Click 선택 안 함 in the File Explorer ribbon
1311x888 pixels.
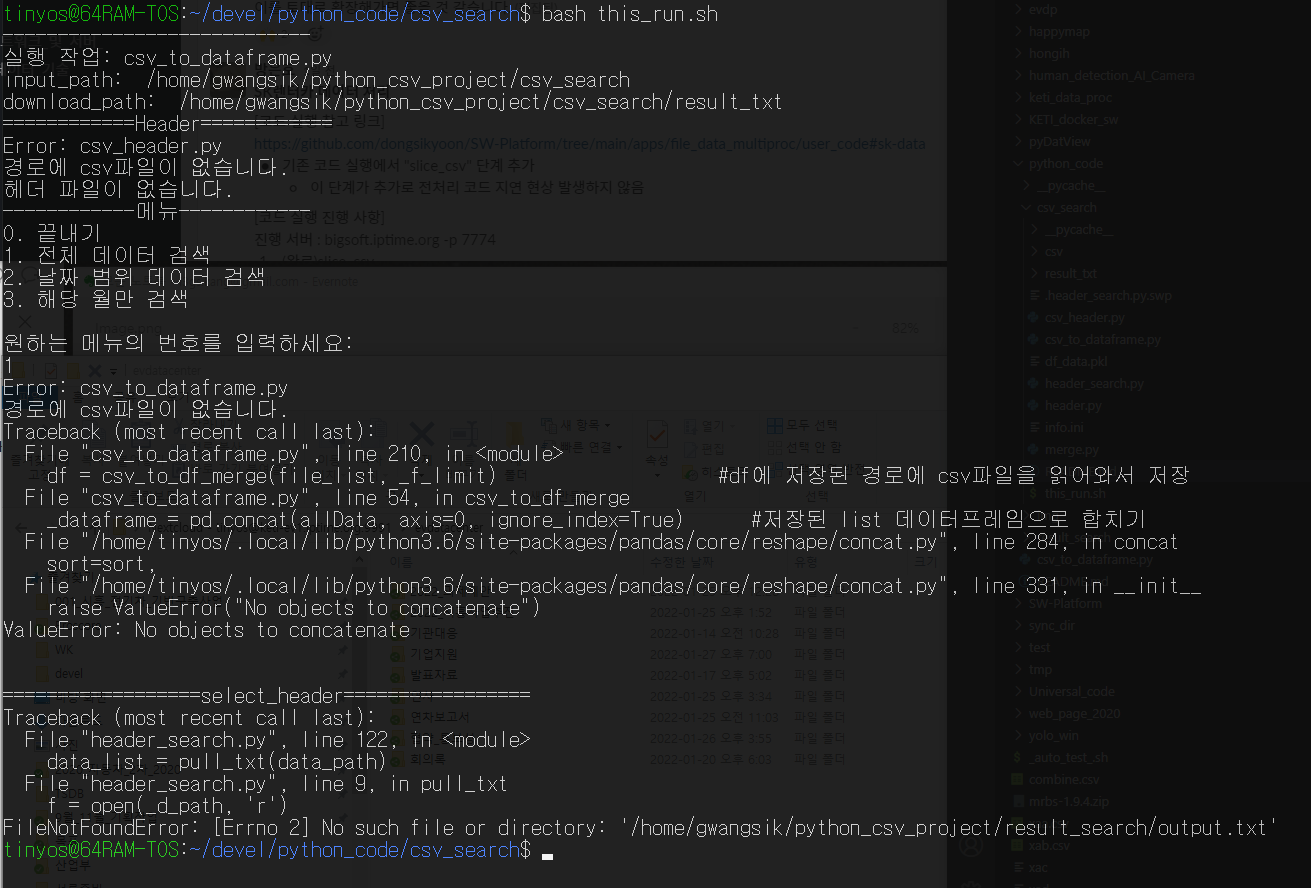click(804, 447)
